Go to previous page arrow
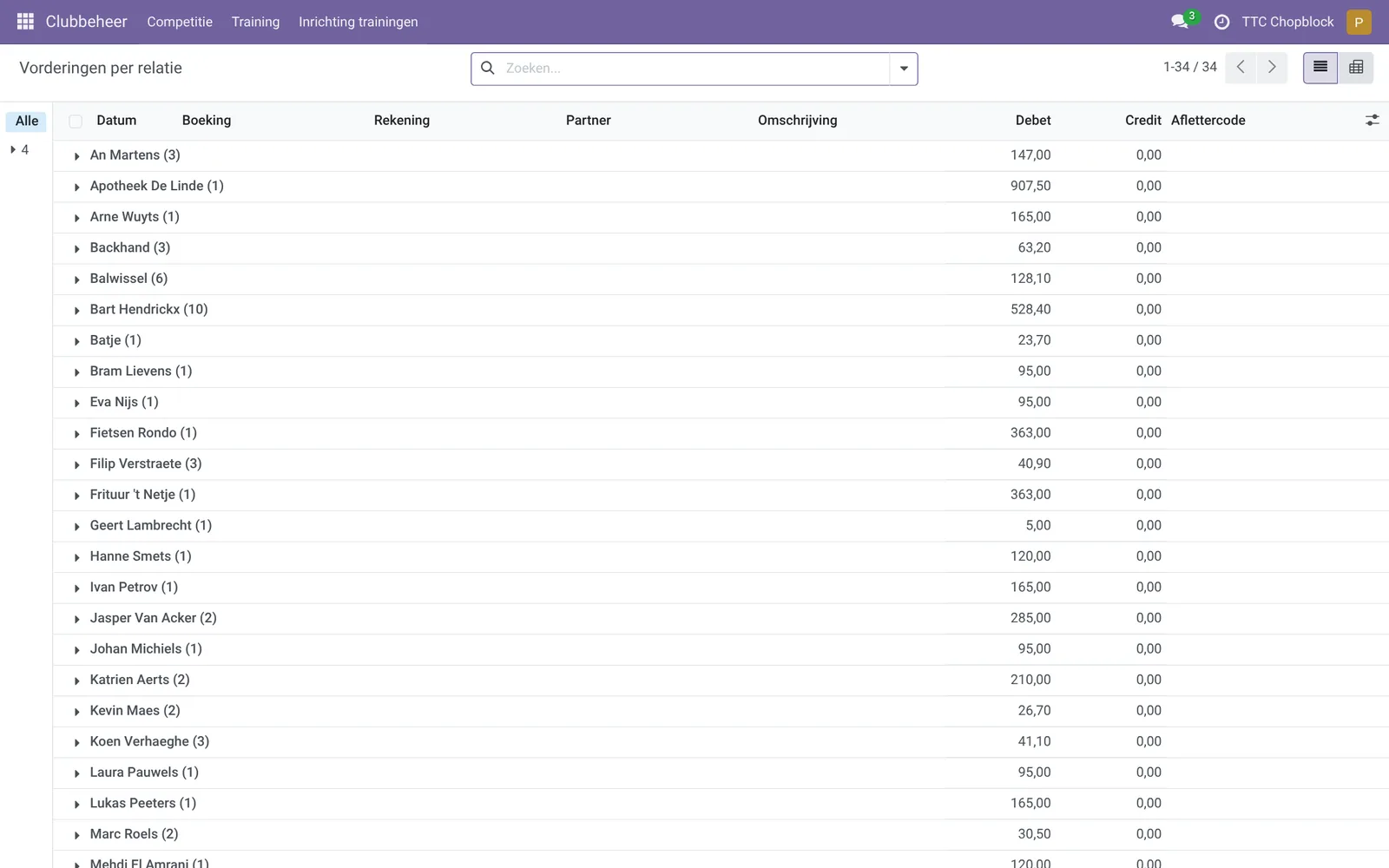 pyautogui.click(x=1241, y=68)
